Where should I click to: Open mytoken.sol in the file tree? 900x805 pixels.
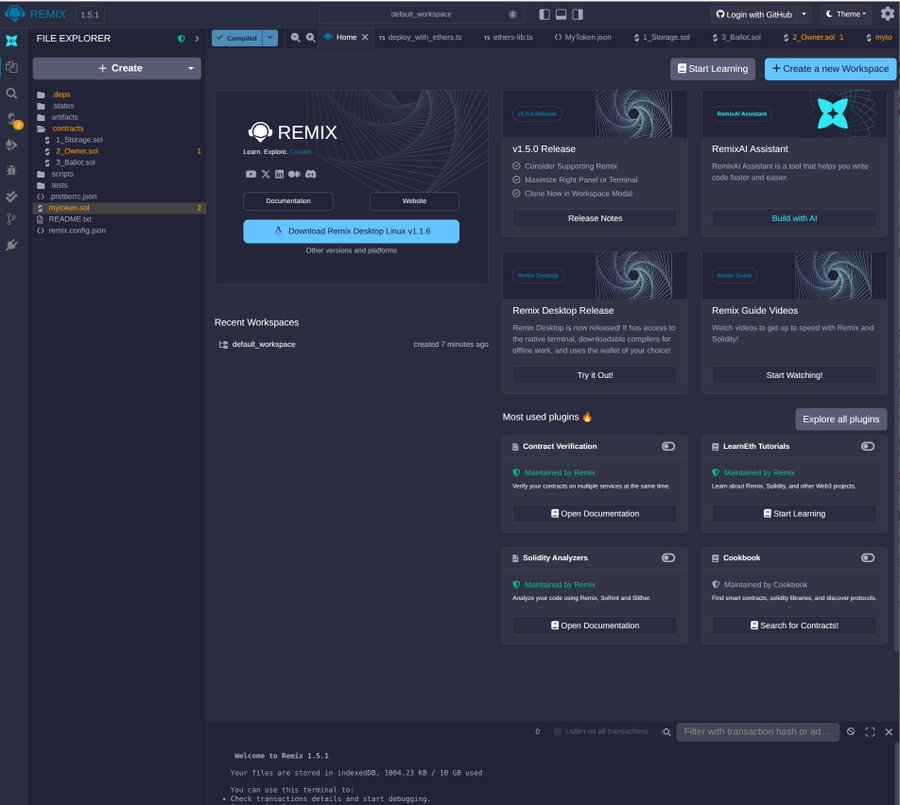point(119,208)
